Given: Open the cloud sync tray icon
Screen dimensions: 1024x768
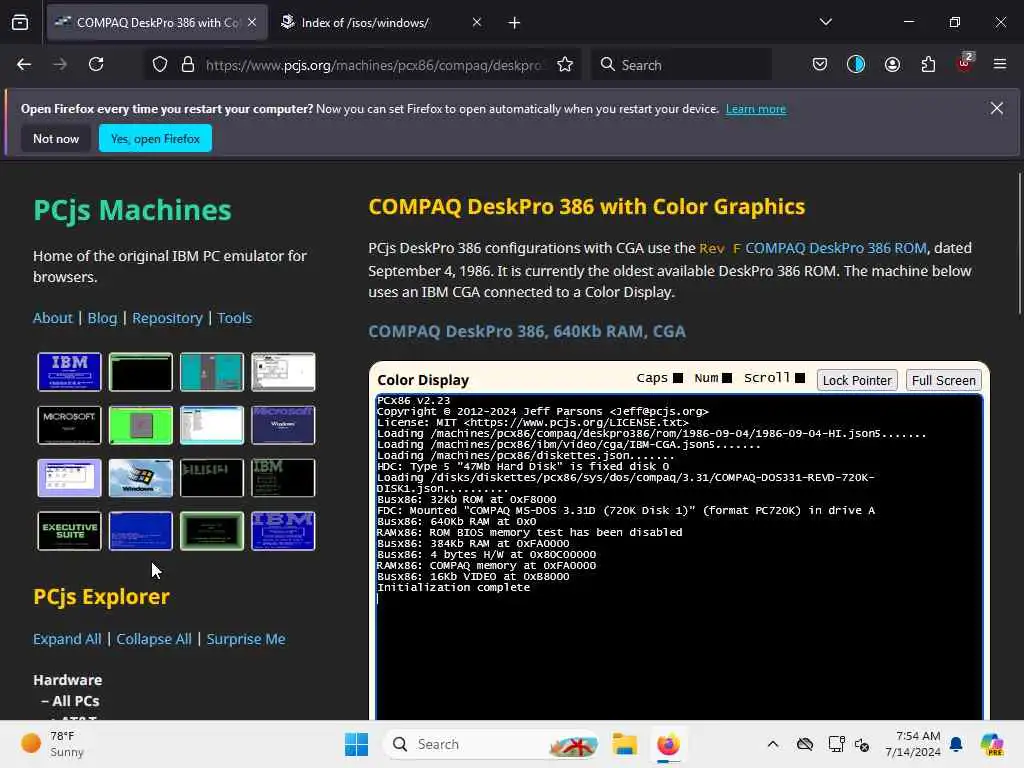Looking at the screenshot, I should point(805,744).
